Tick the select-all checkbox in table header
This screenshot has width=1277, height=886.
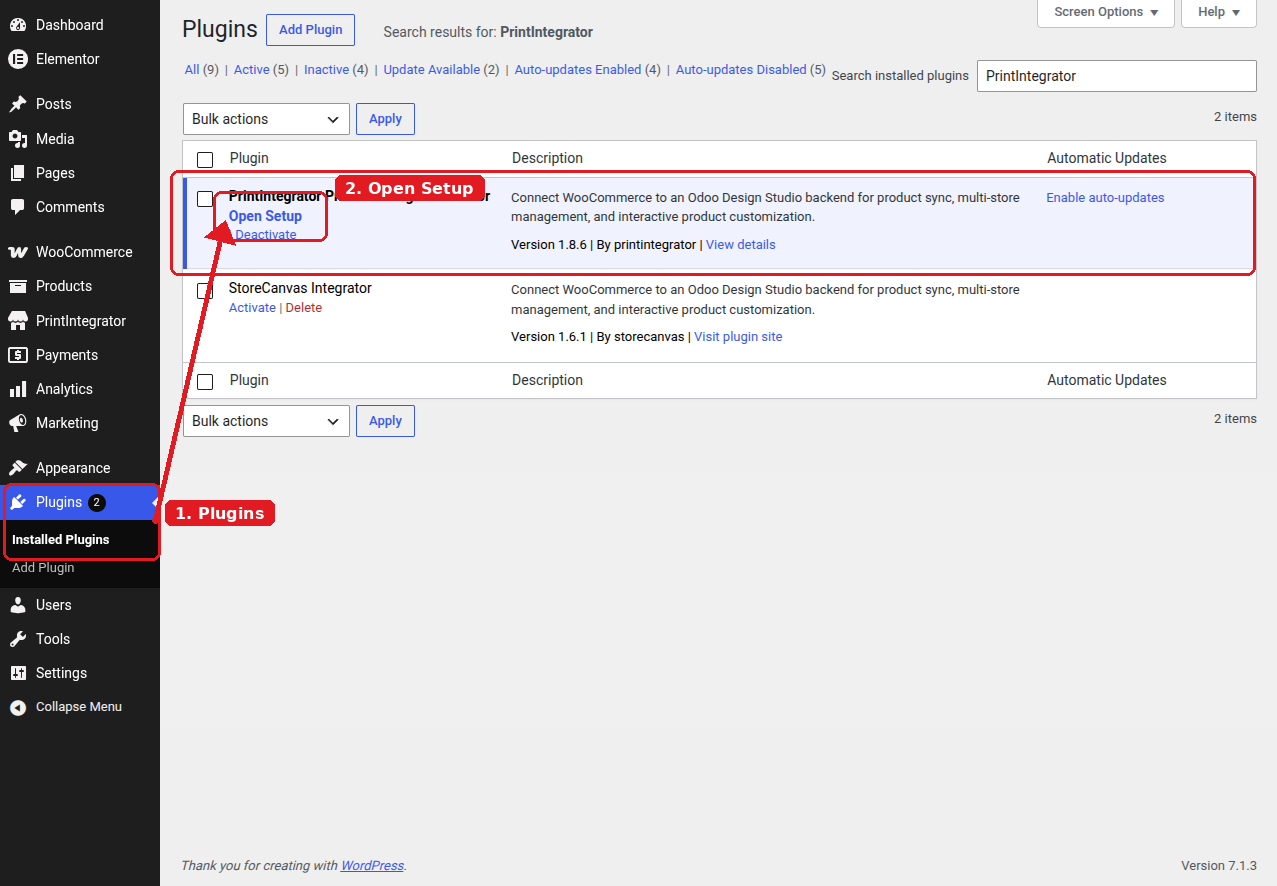pos(205,159)
